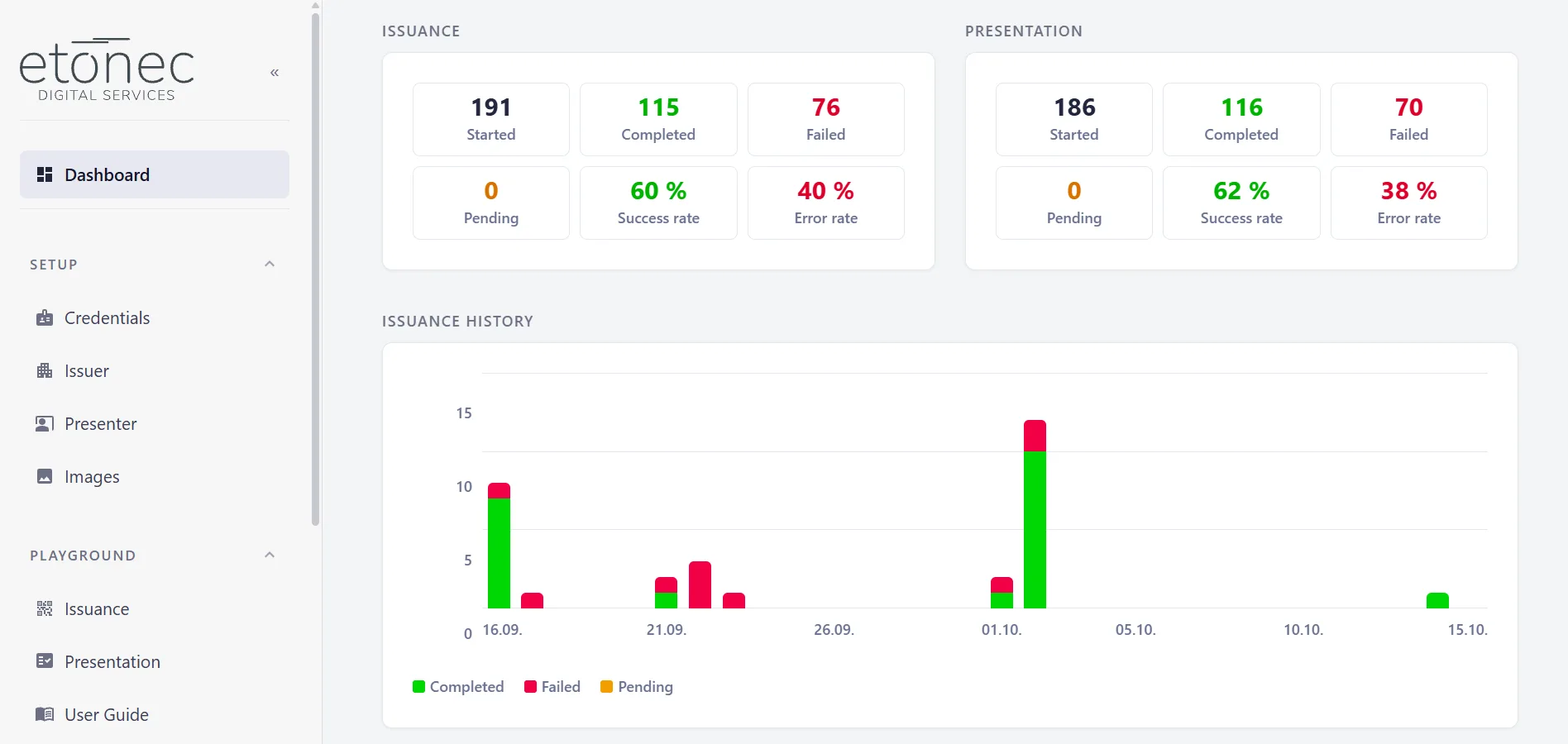Viewport: 1568px width, 744px height.
Task: Open the Dashboard menu item
Action: [155, 174]
